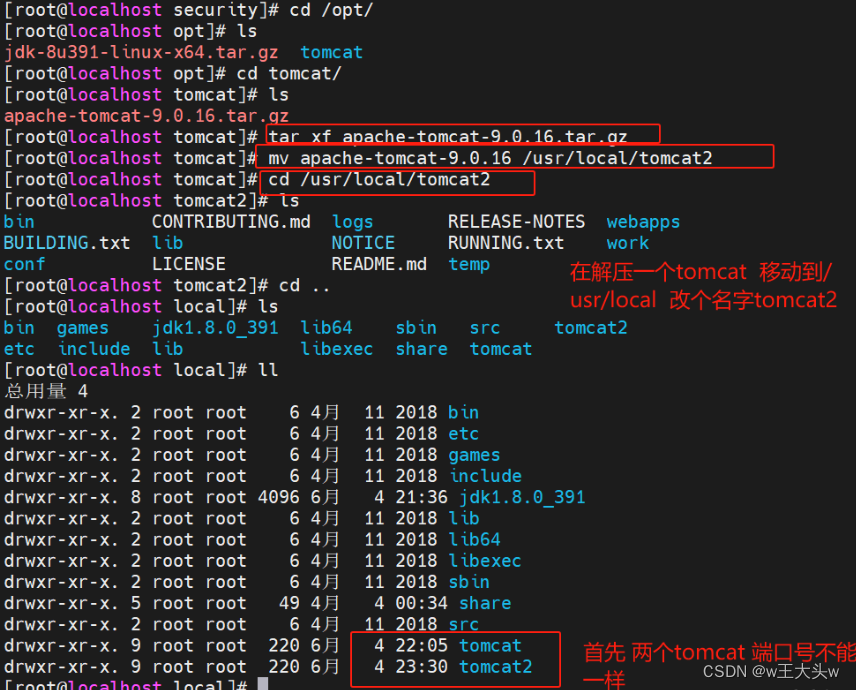Click the 'mv apache-tomcat-9.0.16 /usr/local/tomcat2' command
The width and height of the screenshot is (856, 690).
tap(490, 158)
